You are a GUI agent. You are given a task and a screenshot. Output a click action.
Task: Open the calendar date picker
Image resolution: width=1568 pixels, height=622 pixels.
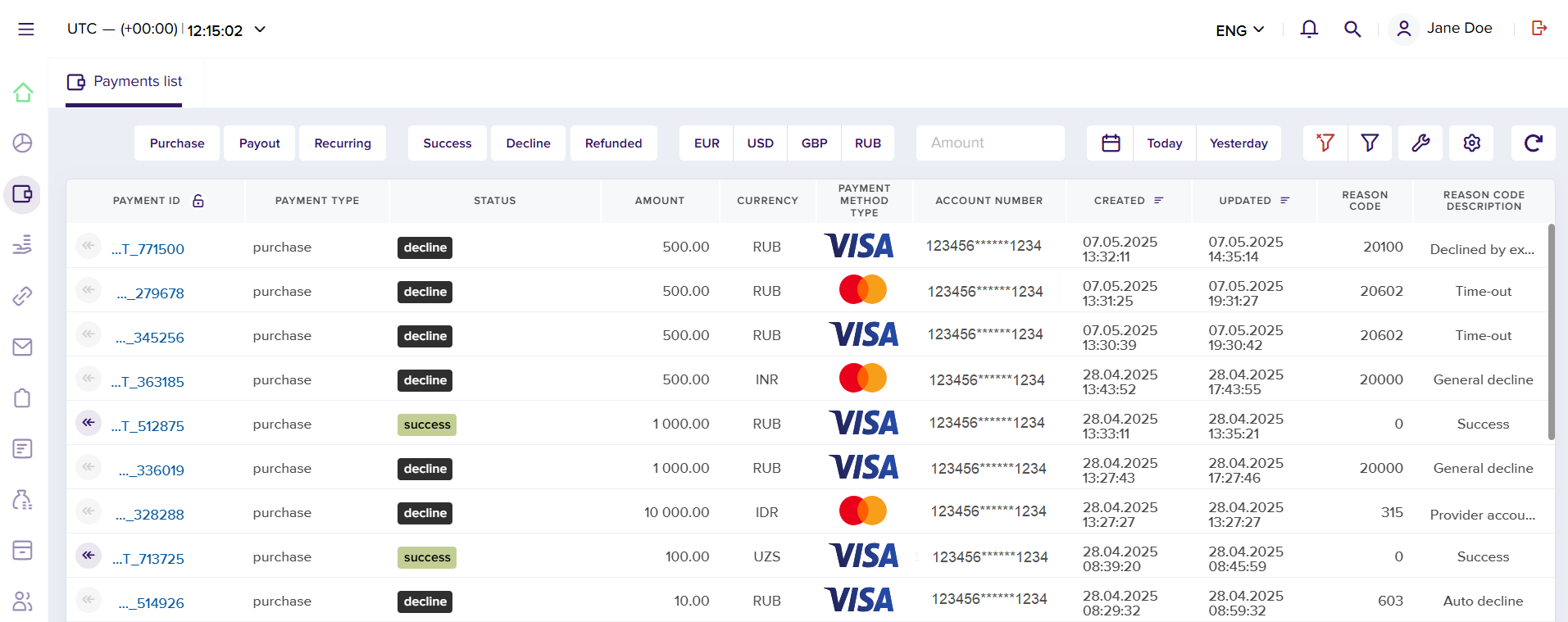pyautogui.click(x=1111, y=143)
